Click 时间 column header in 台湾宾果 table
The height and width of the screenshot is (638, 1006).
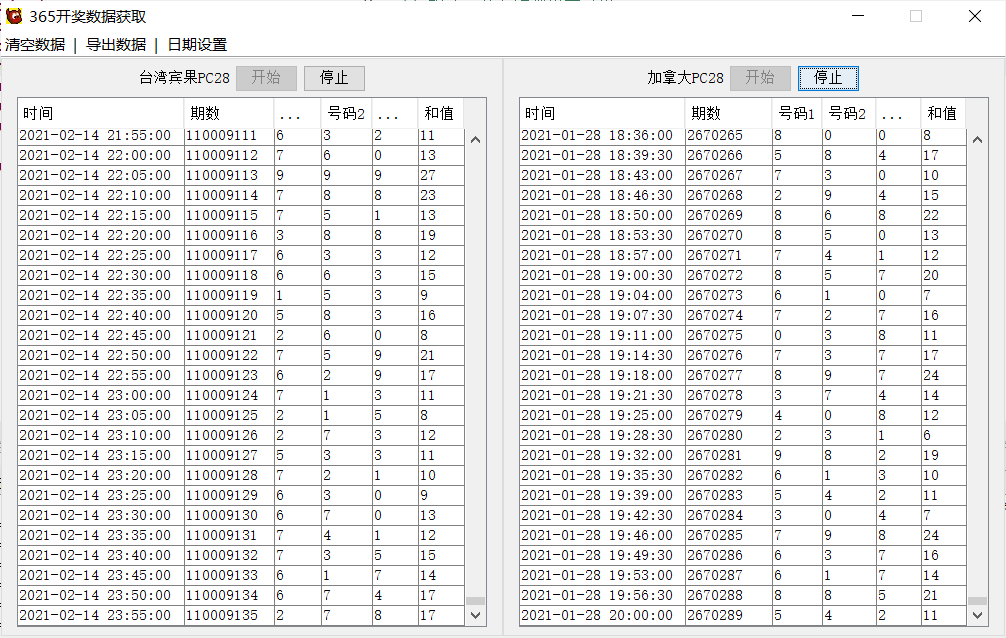(100, 113)
